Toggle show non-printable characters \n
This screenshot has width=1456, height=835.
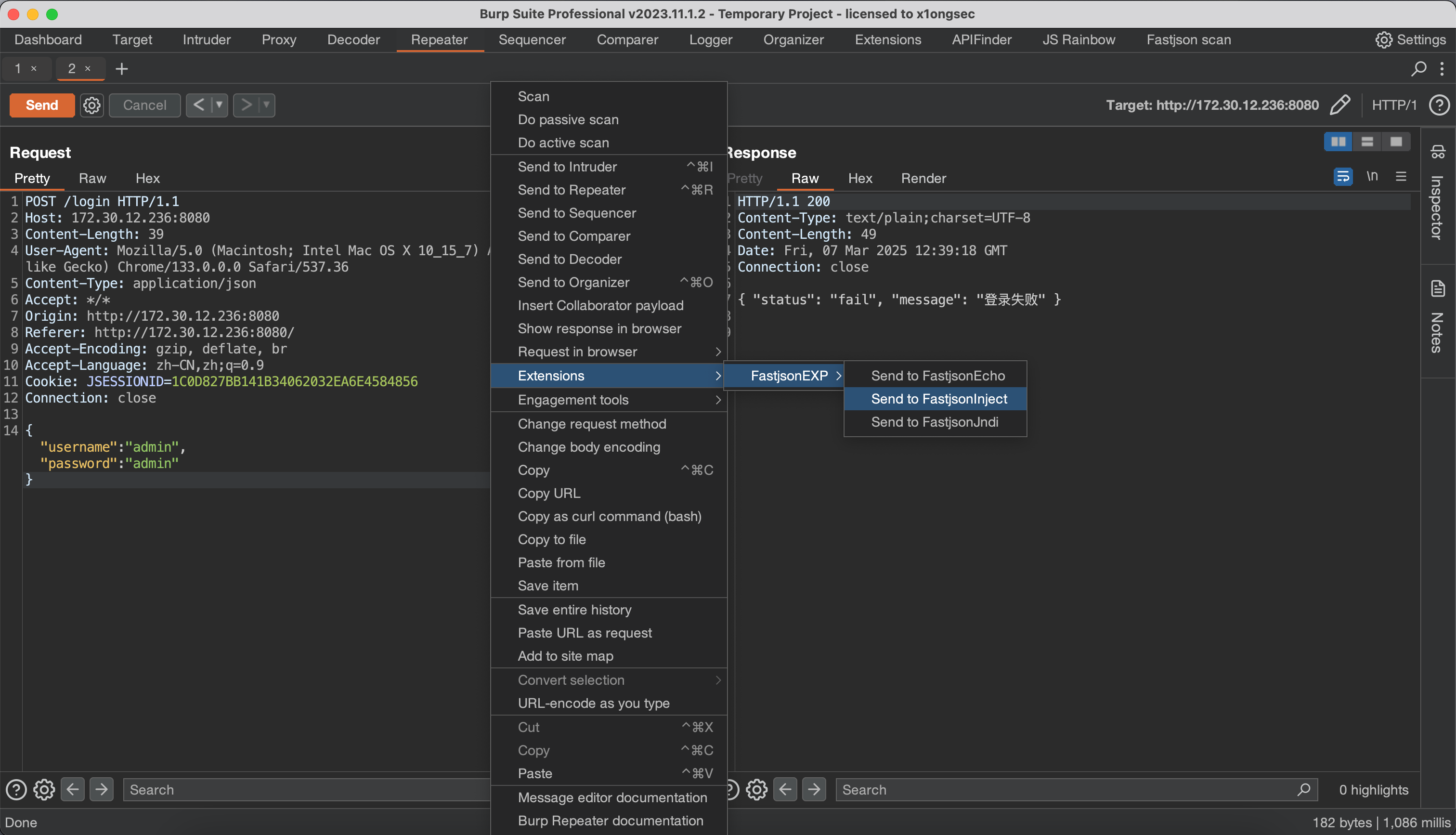(1372, 177)
